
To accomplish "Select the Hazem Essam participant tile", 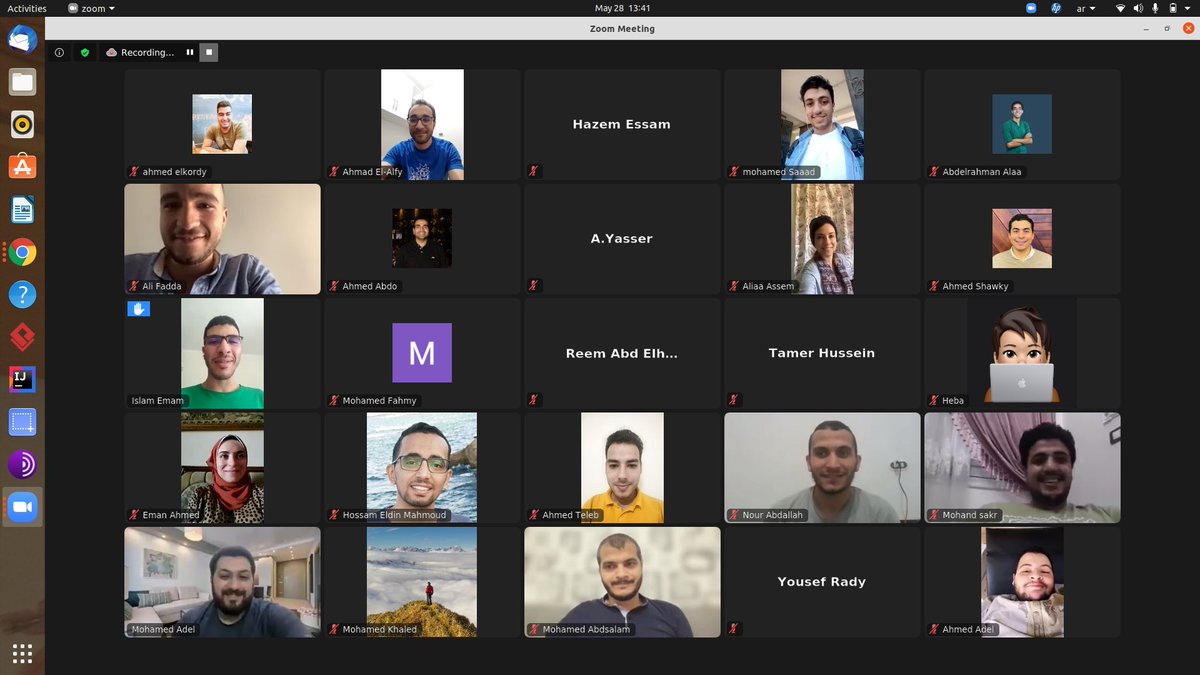I will coord(622,124).
